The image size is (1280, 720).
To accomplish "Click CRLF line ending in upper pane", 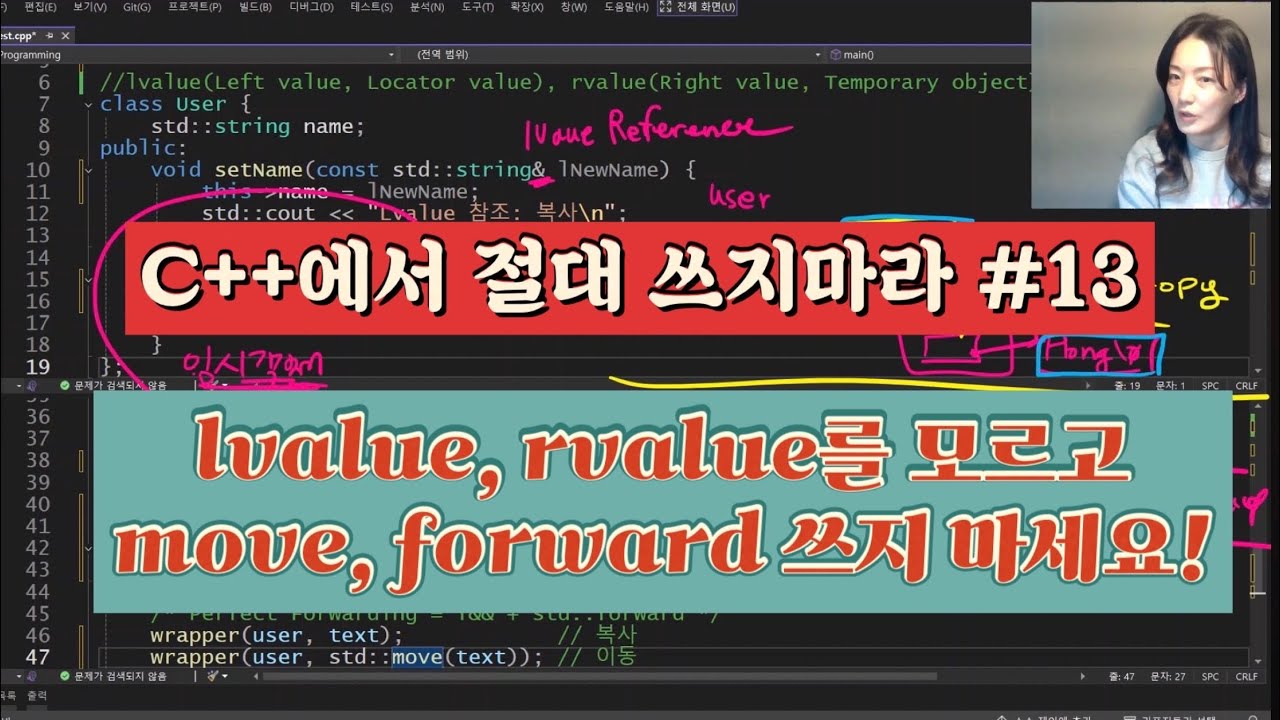I will click(x=1246, y=385).
